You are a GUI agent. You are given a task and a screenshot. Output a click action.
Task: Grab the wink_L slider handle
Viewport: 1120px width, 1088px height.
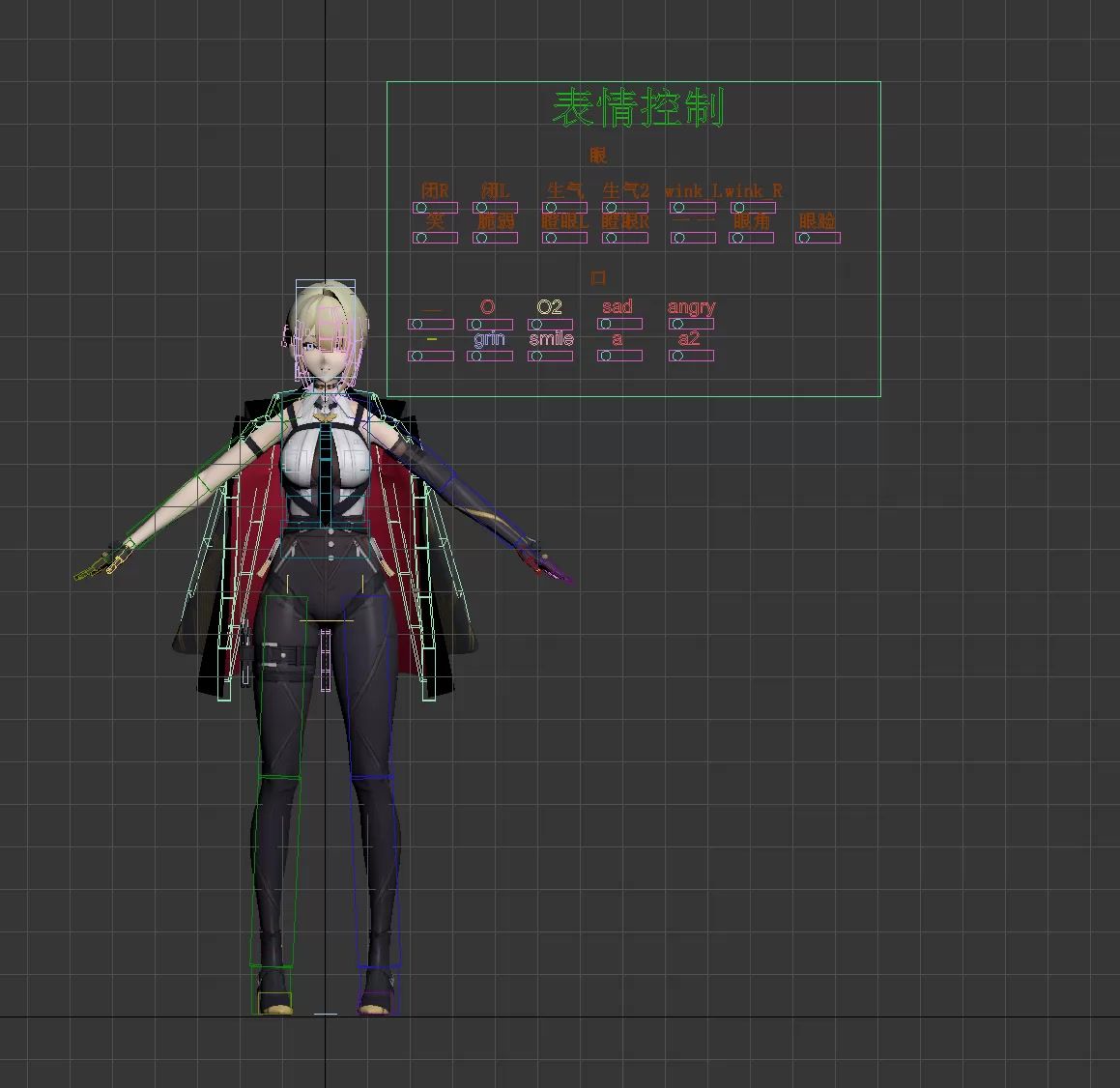678,208
